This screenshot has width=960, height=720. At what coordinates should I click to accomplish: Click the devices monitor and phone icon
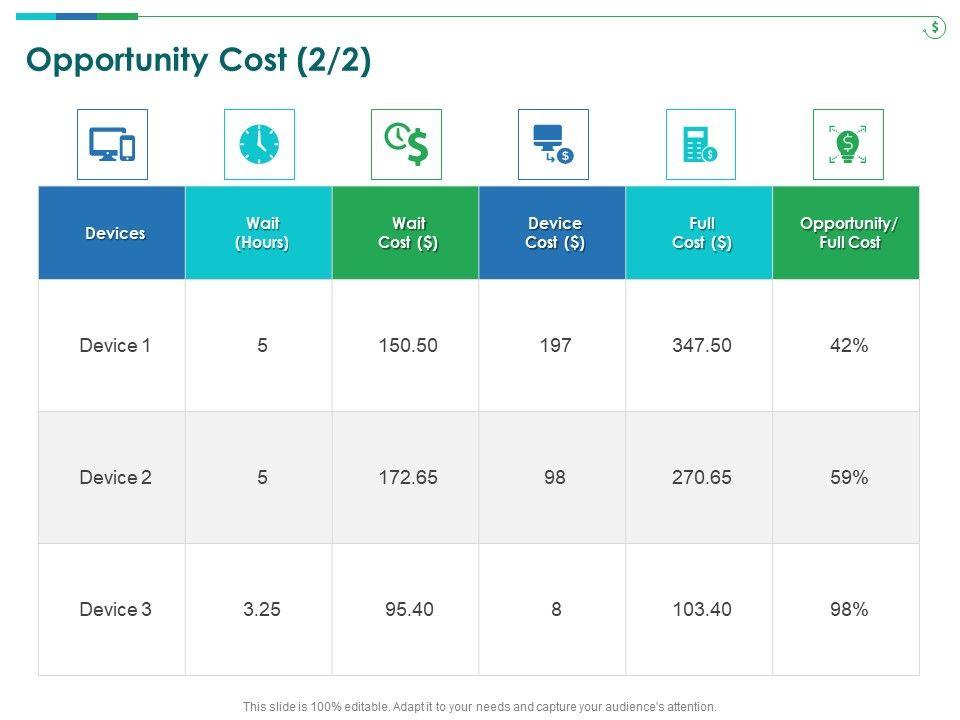tap(112, 145)
